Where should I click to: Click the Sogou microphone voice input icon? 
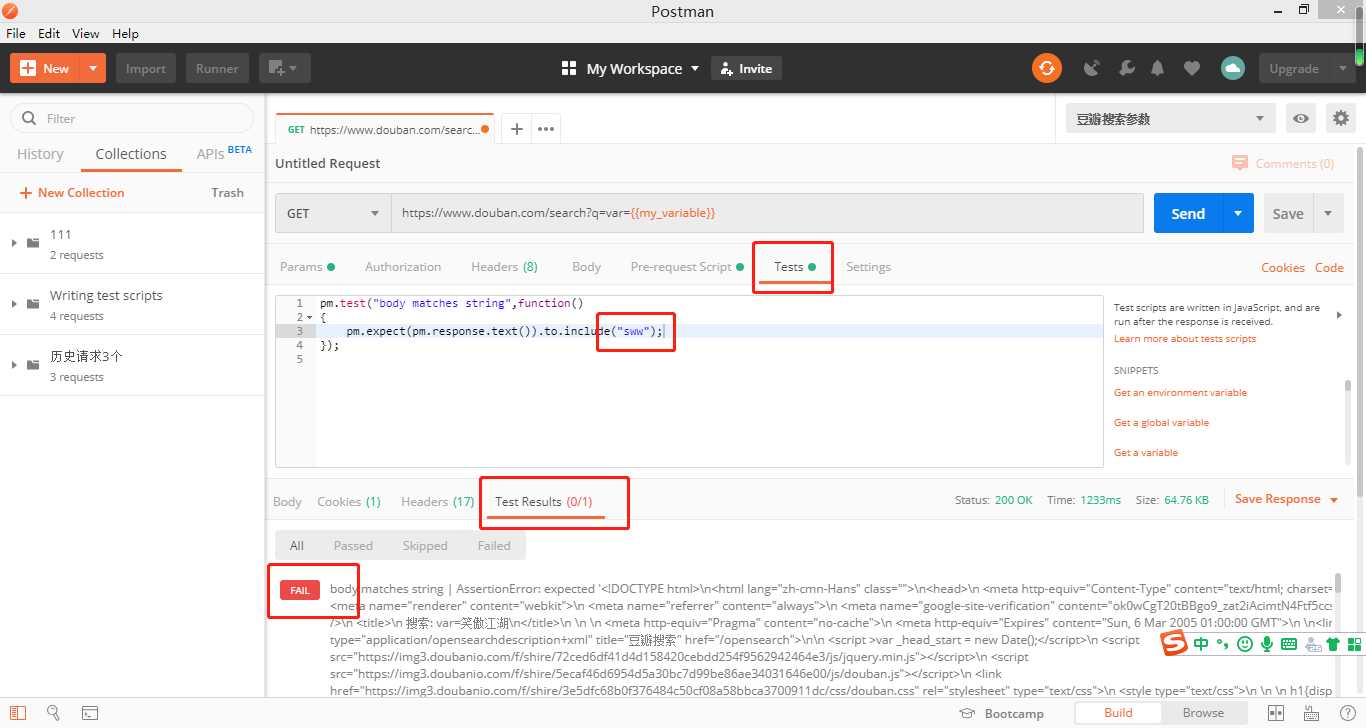[1267, 645]
